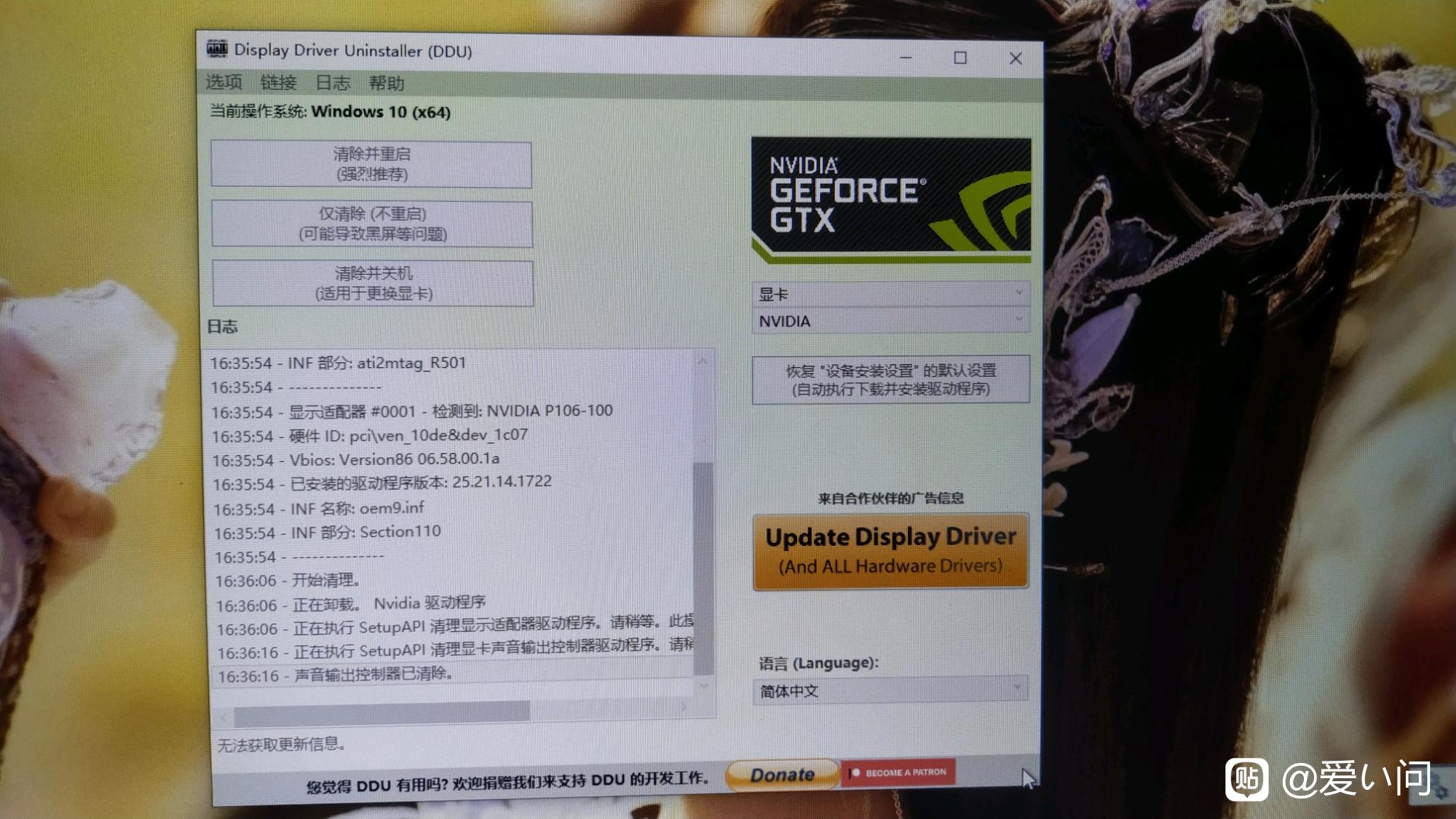Viewport: 1456px width, 819px height.
Task: Select log line 'INF 名称: oem9.inf'
Action: 319,508
